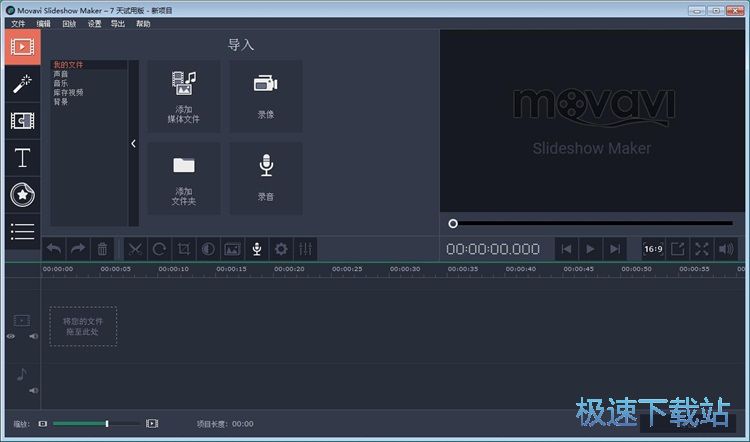Change the 16:9 aspect ratio
The image size is (750, 442).
(653, 249)
